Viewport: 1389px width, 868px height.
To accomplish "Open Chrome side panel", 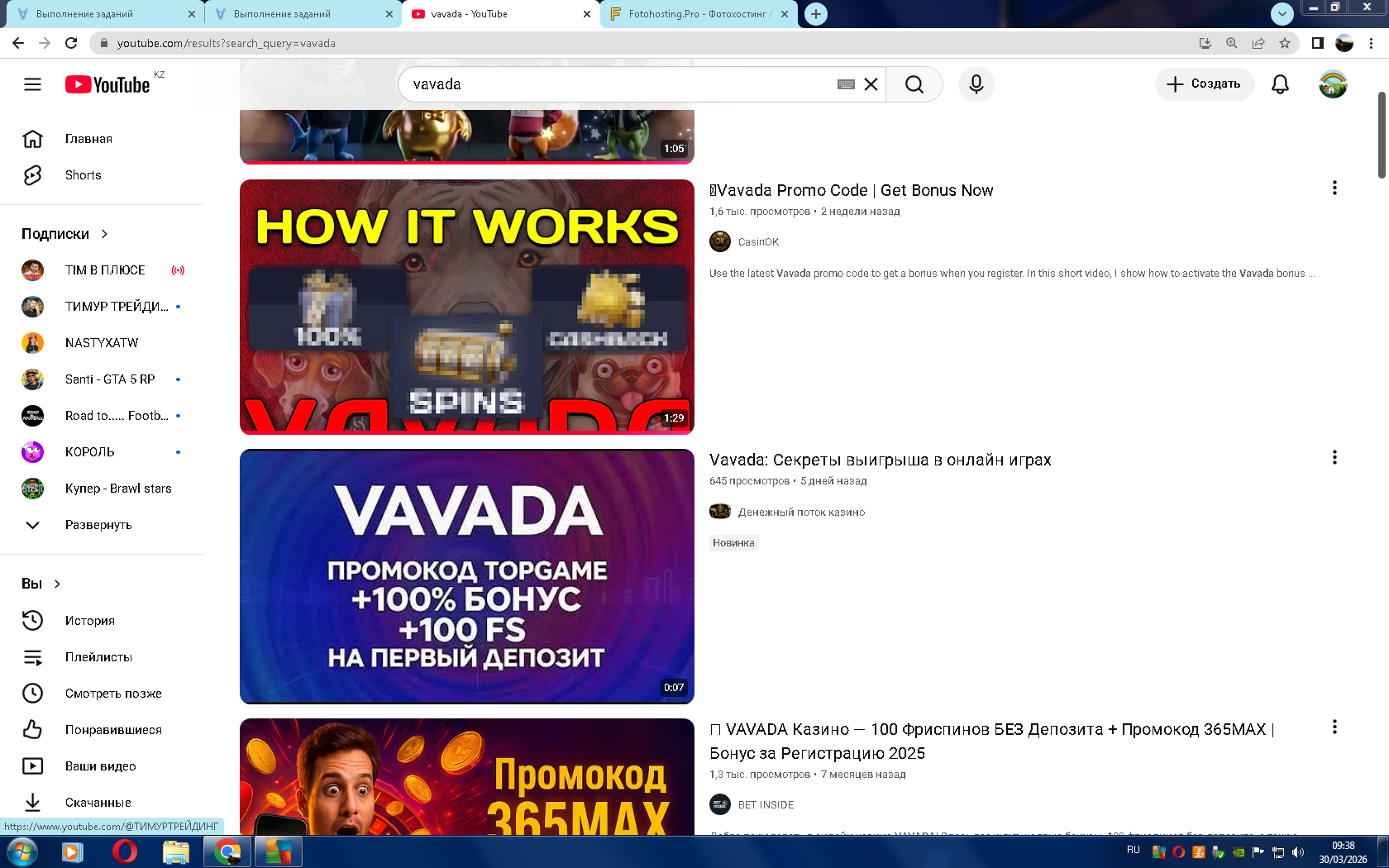I will (1317, 43).
